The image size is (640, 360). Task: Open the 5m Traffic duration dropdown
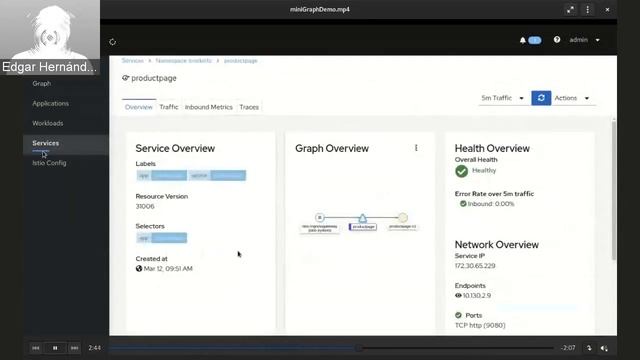tap(502, 98)
